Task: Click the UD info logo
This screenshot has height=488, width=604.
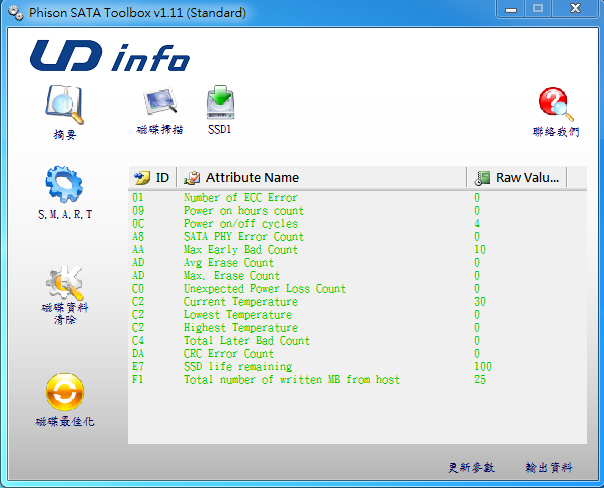Action: [x=110, y=56]
